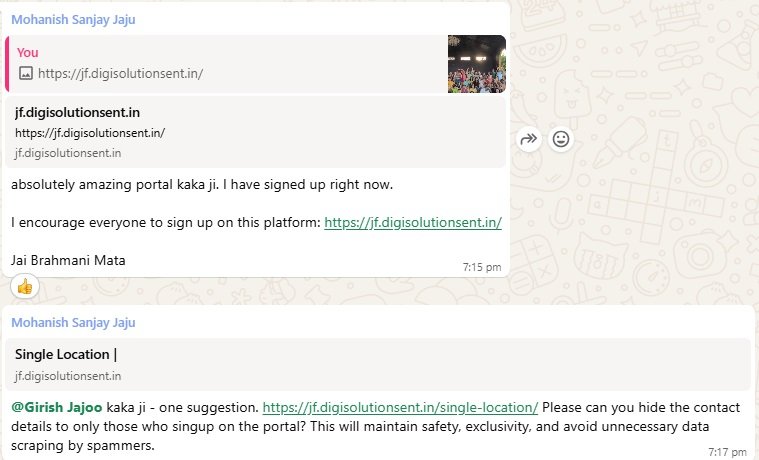Open the bold jf.digisolutionsent.in preview title
Viewport: 759px width, 460px height.
(77, 113)
